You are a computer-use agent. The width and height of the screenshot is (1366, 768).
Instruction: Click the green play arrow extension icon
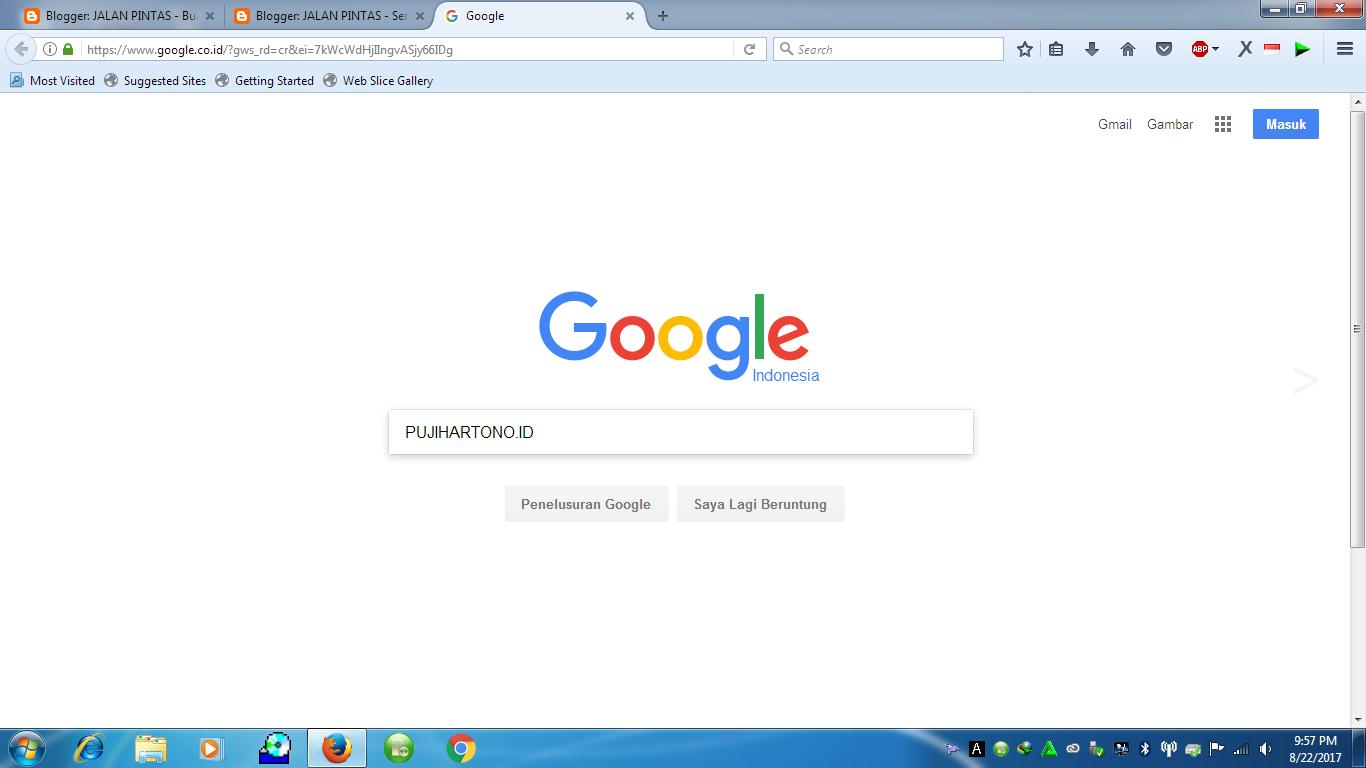[1302, 49]
